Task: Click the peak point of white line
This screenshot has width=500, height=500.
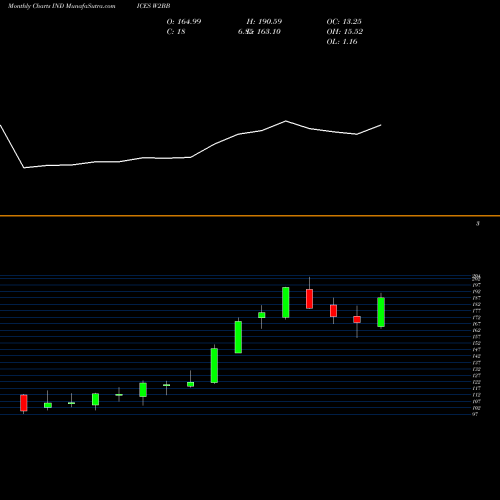Action: pyautogui.click(x=286, y=121)
